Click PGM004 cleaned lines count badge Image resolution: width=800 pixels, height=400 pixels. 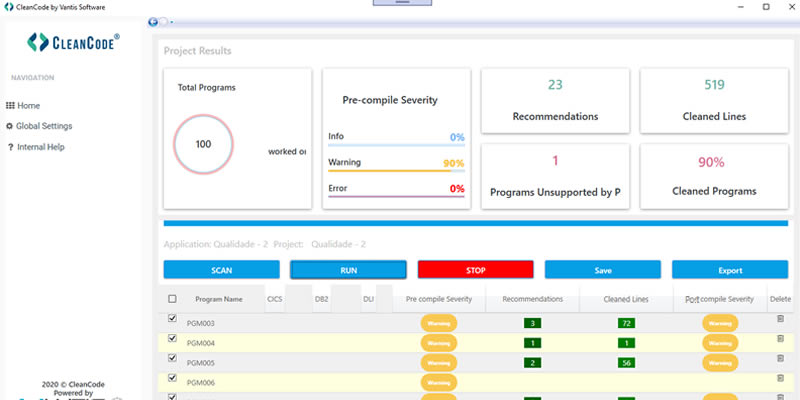pyautogui.click(x=626, y=343)
